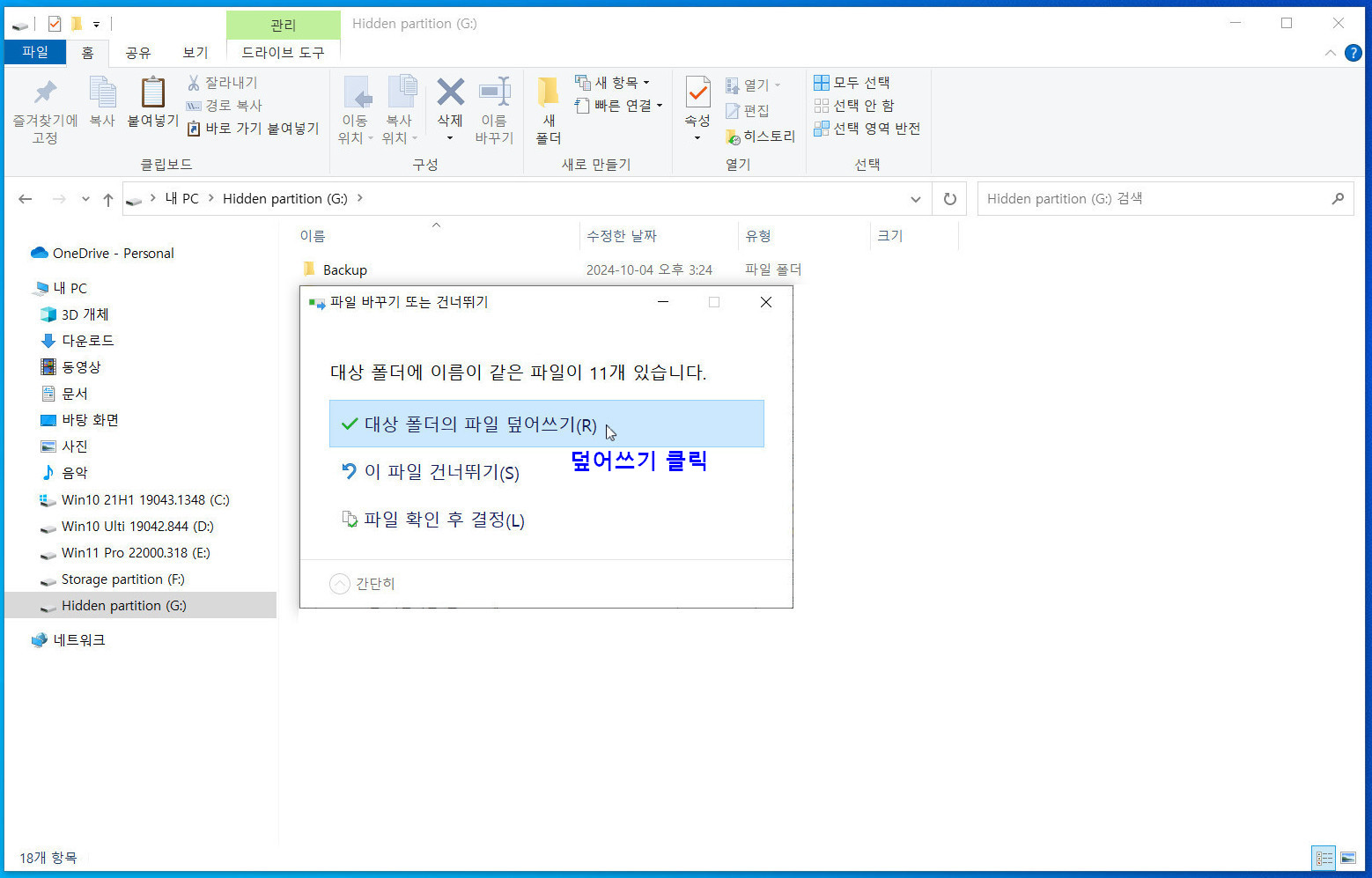This screenshot has height=878, width=1372.
Task: Click the Pin to Quick Access icon
Action: click(45, 92)
